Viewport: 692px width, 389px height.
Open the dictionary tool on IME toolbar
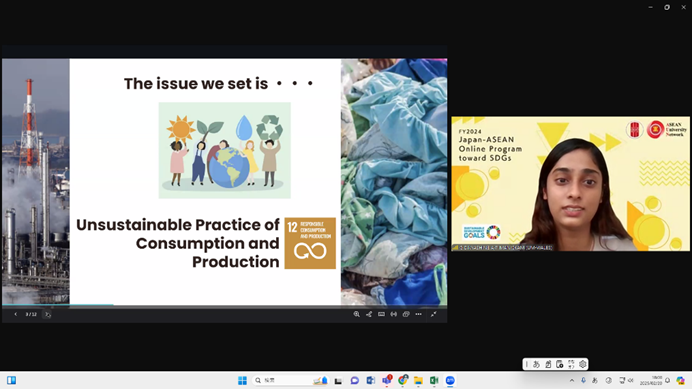point(560,364)
